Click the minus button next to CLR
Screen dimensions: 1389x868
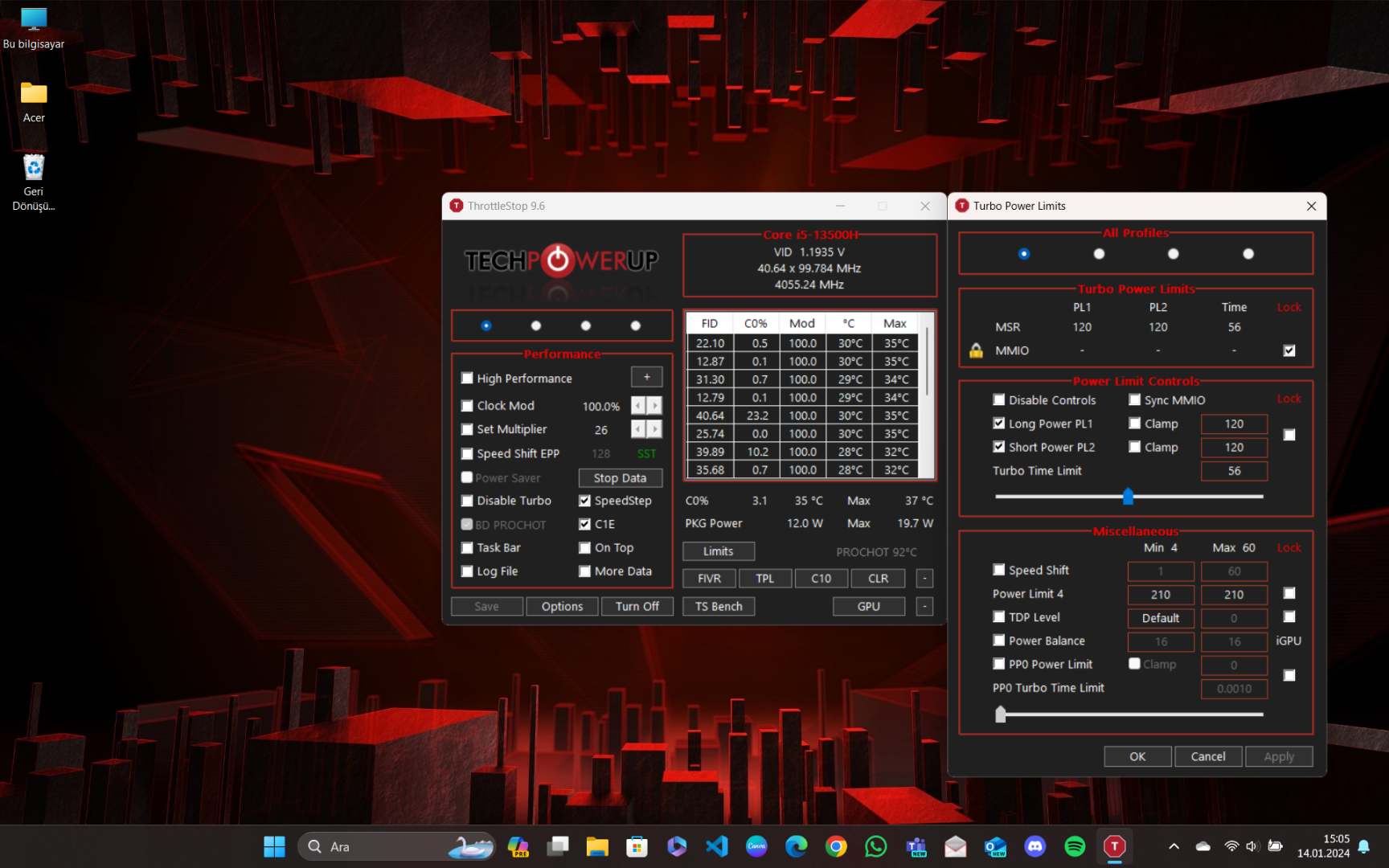(925, 579)
